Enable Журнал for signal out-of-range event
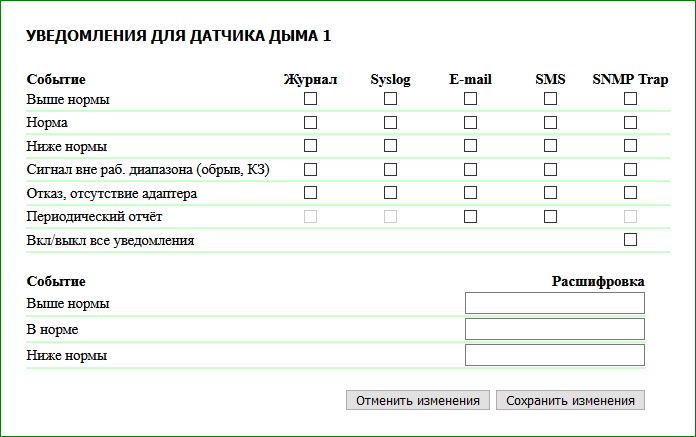The image size is (696, 437). pyautogui.click(x=310, y=169)
